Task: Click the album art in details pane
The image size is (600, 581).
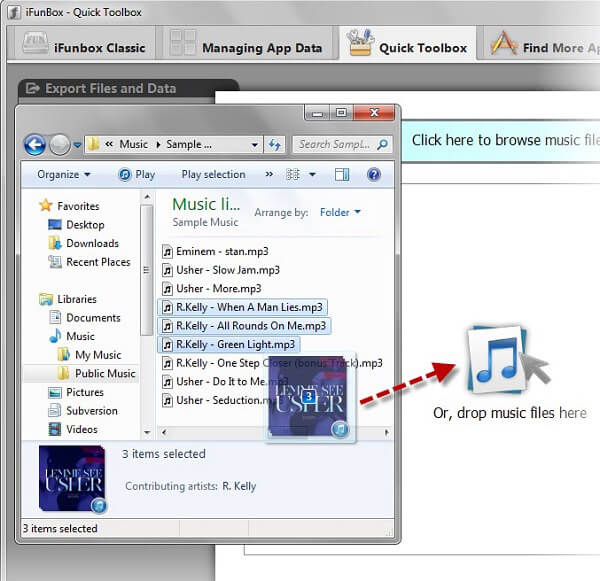Action: click(x=72, y=478)
